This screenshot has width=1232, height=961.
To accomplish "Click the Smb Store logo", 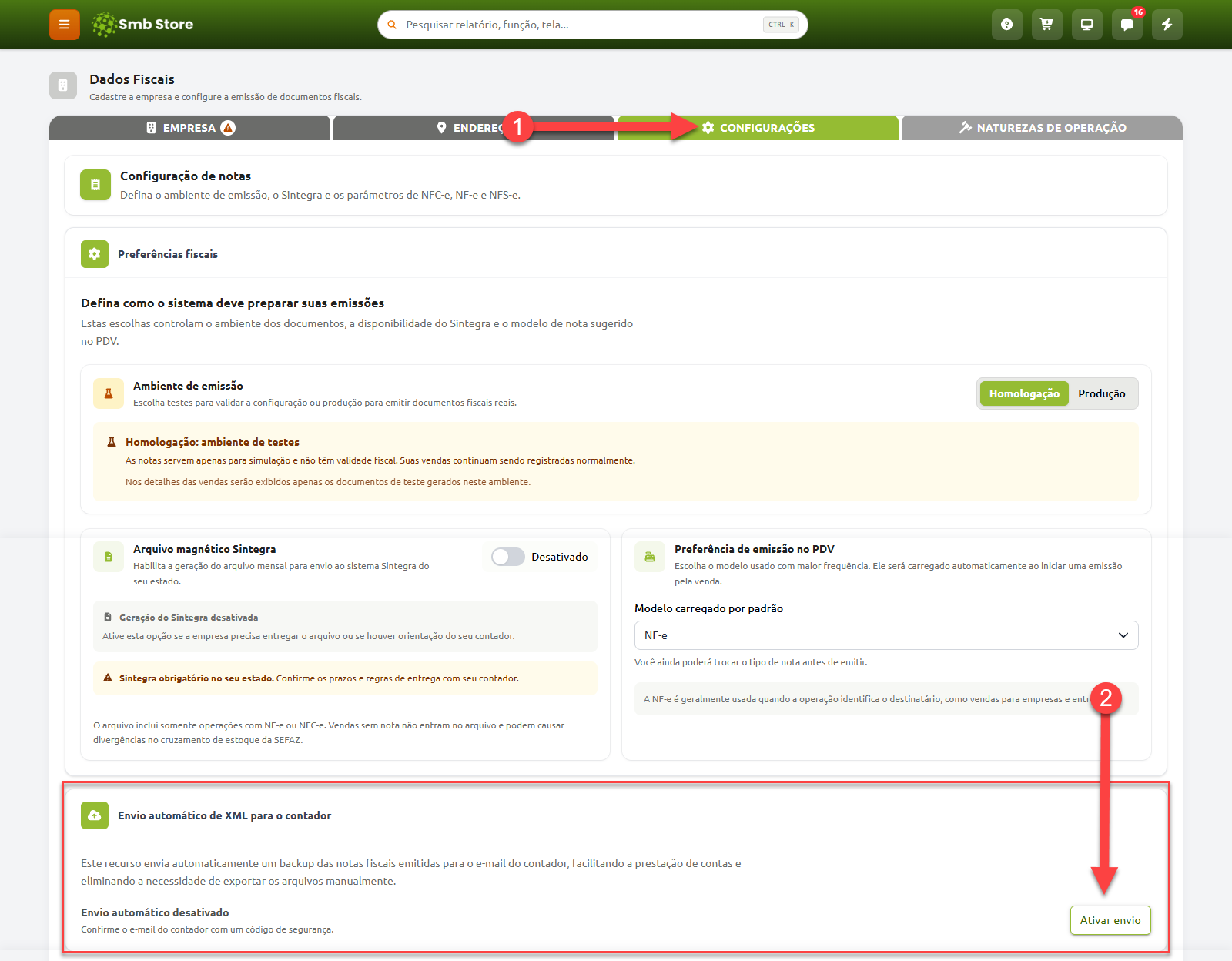I will click(x=142, y=25).
